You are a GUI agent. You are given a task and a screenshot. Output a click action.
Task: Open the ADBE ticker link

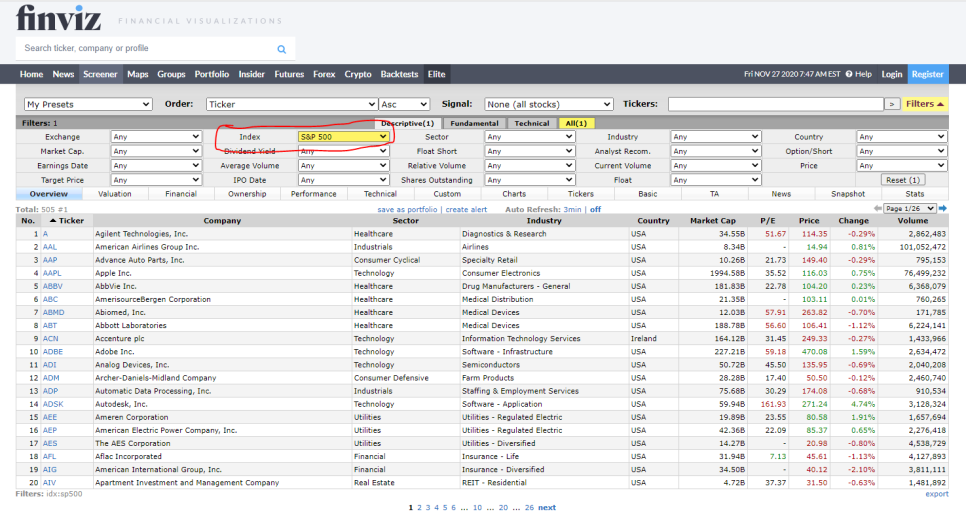click(52, 352)
